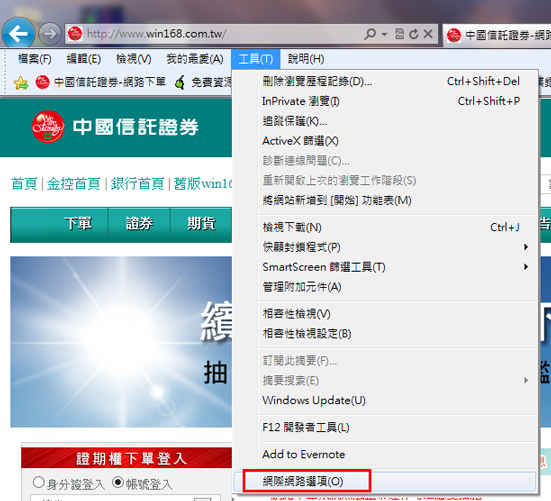Image resolution: width=551 pixels, height=501 pixels.
Task: Open the address bar dropdown arrow
Action: pyautogui.click(x=384, y=34)
